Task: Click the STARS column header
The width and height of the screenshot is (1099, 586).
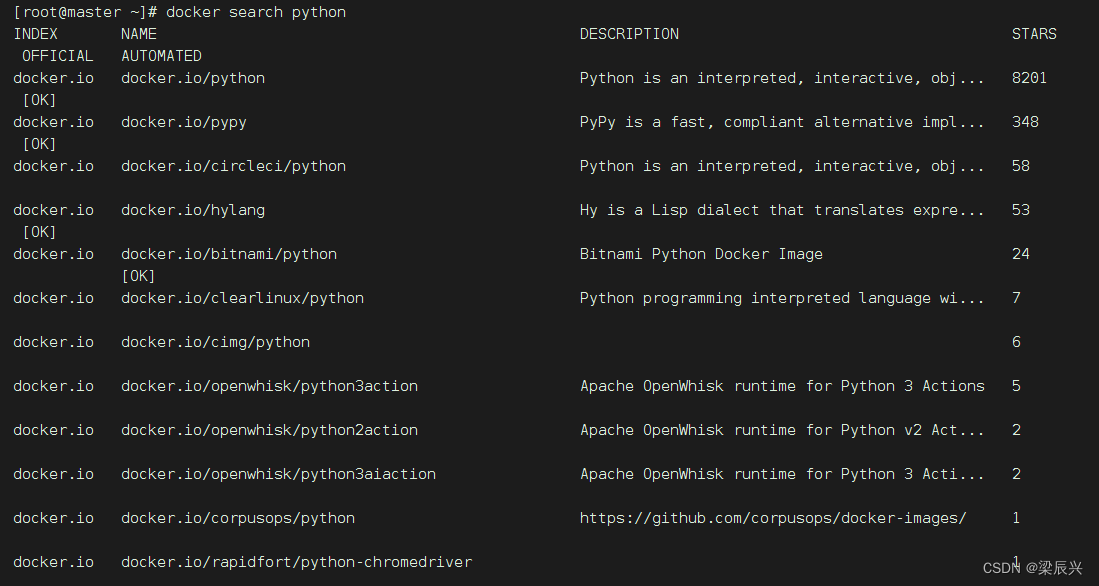Action: 1035,34
